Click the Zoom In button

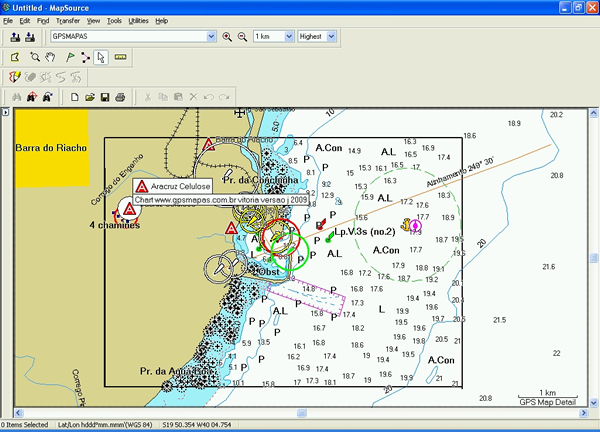(227, 37)
